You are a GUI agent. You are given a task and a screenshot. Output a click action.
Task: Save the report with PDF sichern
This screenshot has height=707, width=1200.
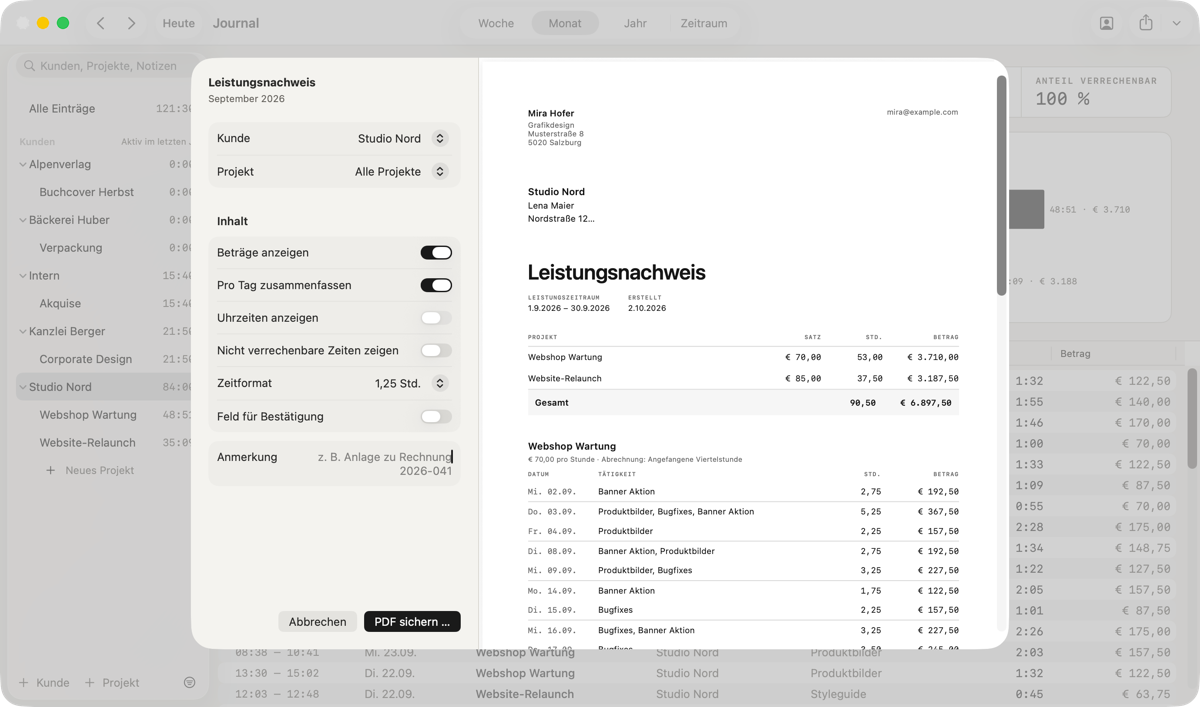tap(412, 621)
